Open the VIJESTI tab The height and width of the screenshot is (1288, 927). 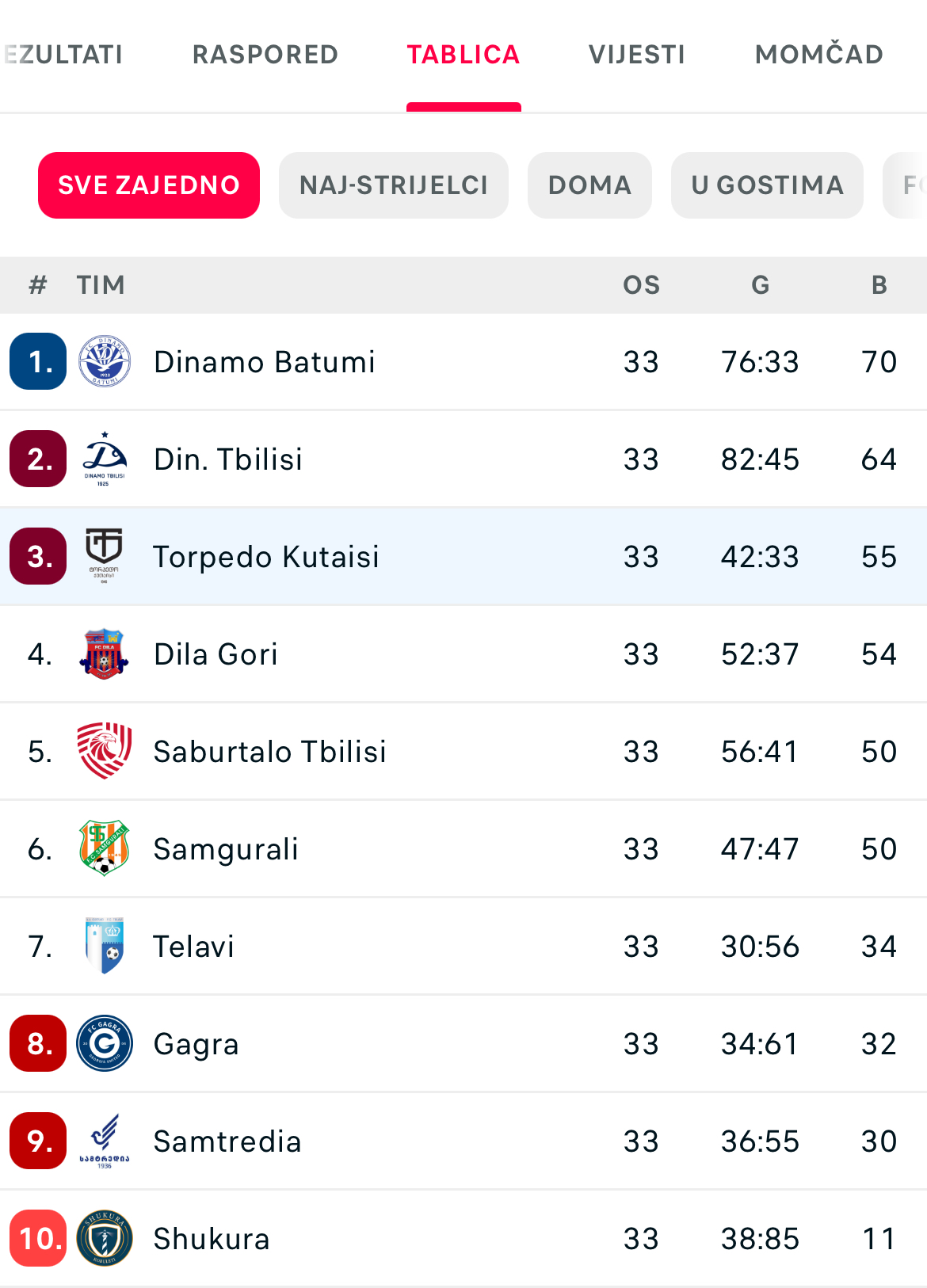(637, 54)
